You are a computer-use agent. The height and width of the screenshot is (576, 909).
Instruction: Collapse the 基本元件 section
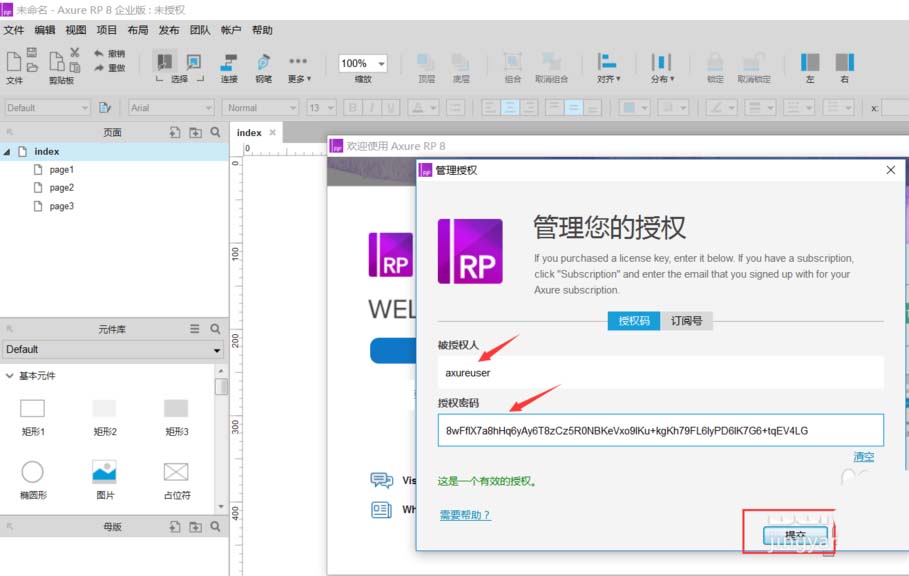[10, 376]
